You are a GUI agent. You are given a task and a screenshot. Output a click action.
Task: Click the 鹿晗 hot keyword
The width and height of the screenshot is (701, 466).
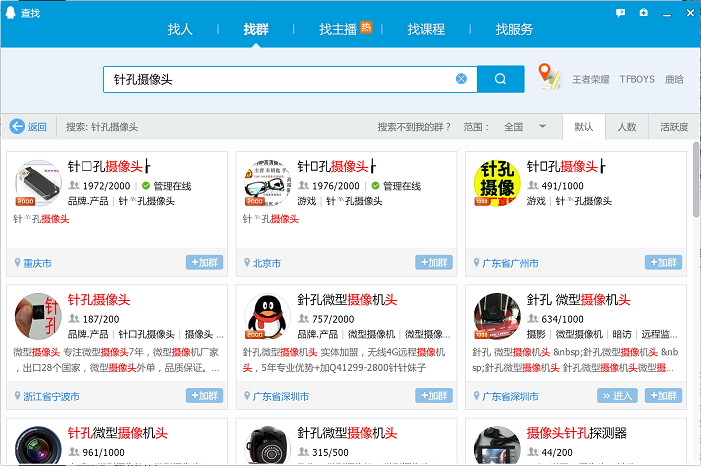coord(674,80)
